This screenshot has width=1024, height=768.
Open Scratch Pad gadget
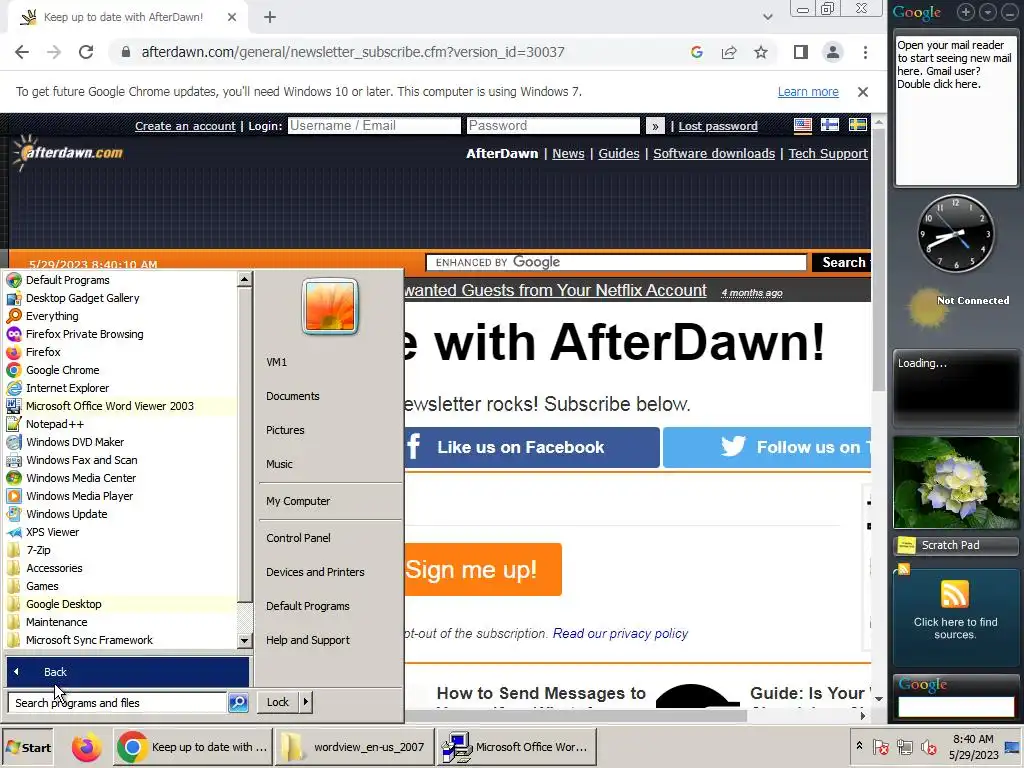pyautogui.click(x=955, y=545)
